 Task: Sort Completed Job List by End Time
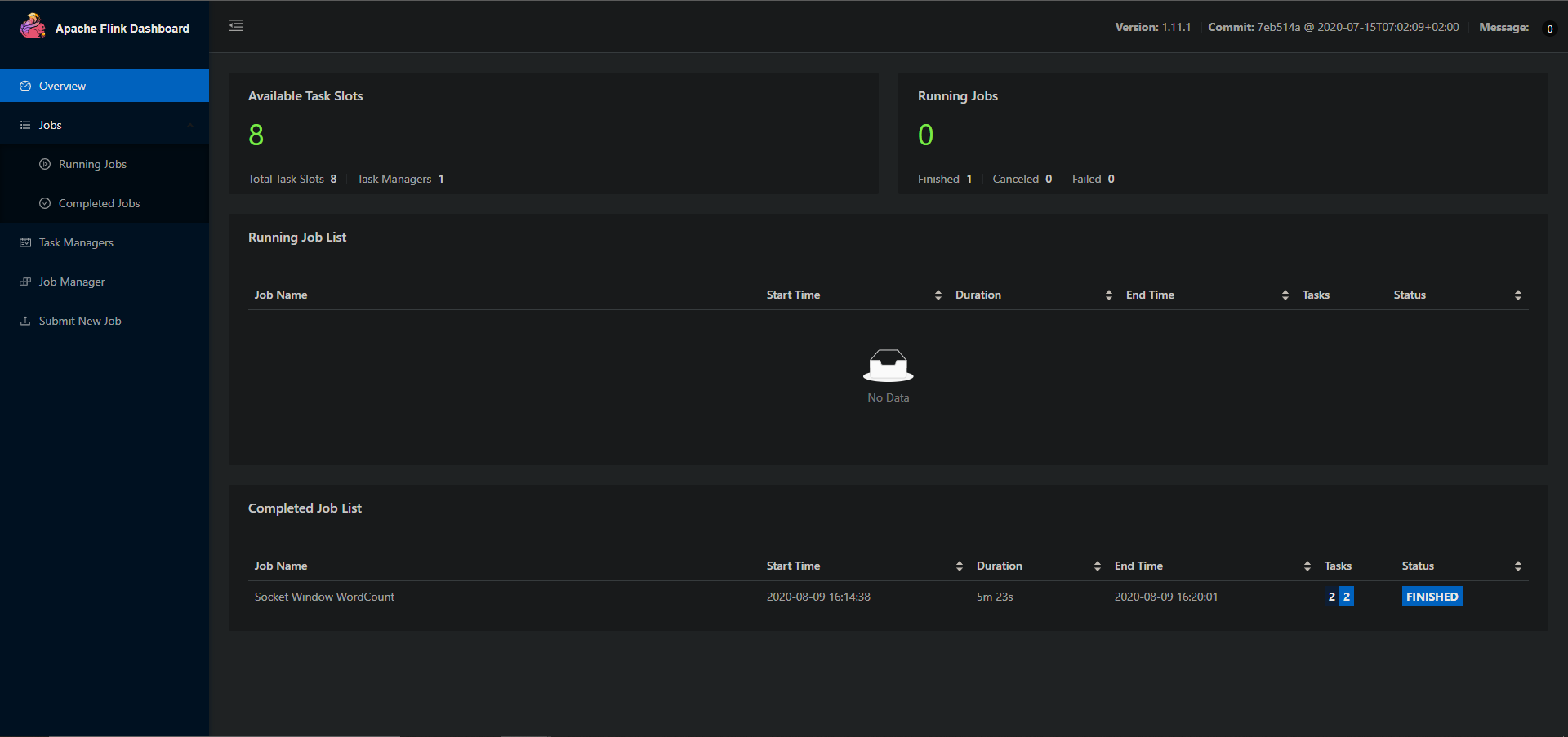[1307, 566]
